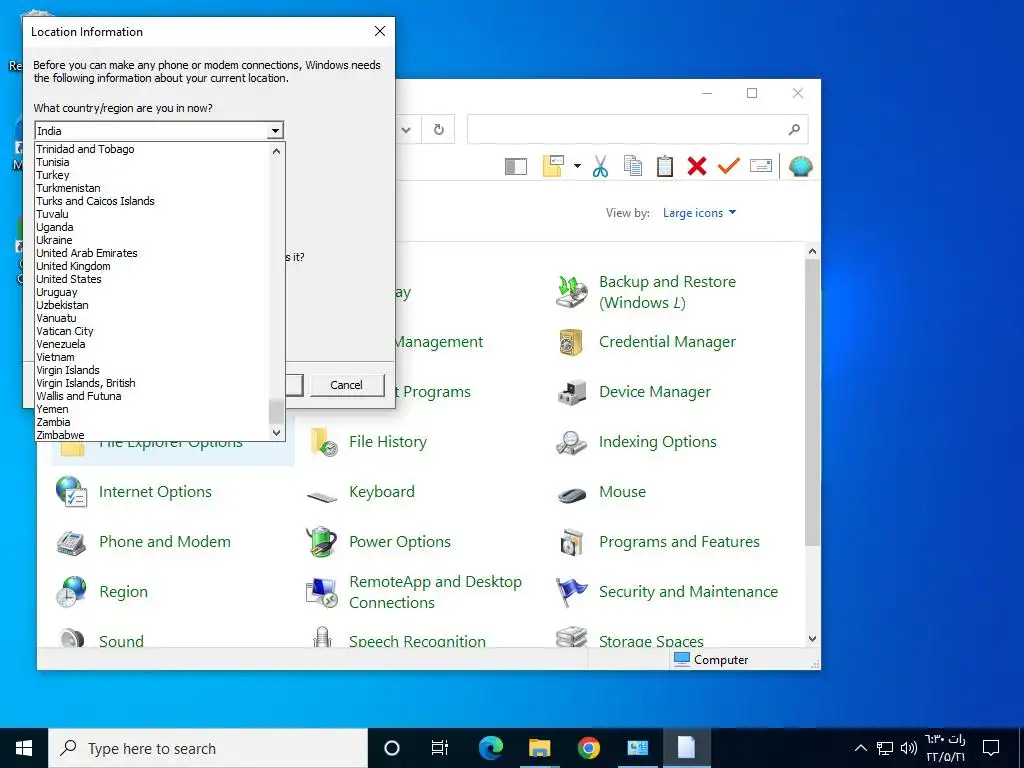Click the Keyboard icon
The width and height of the screenshot is (1024, 768).
[x=322, y=496]
